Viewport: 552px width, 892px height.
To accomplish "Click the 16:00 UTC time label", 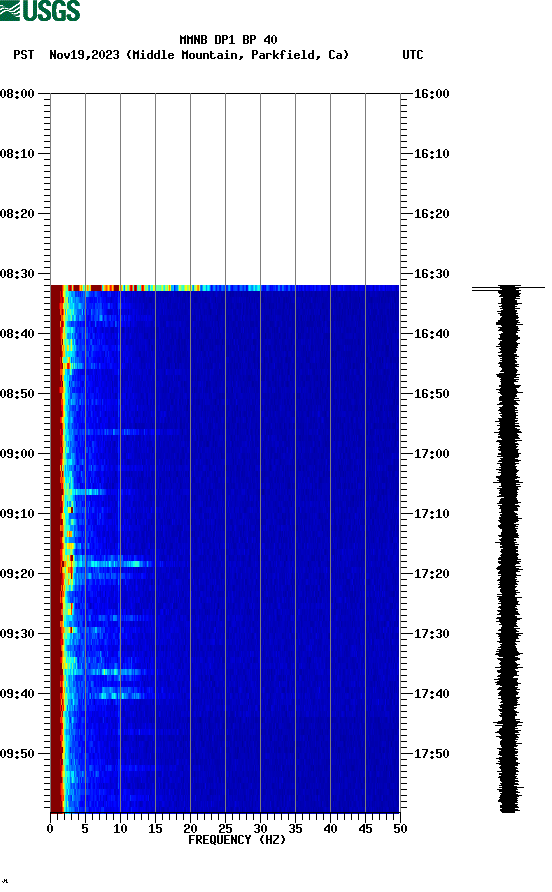I will tap(431, 93).
